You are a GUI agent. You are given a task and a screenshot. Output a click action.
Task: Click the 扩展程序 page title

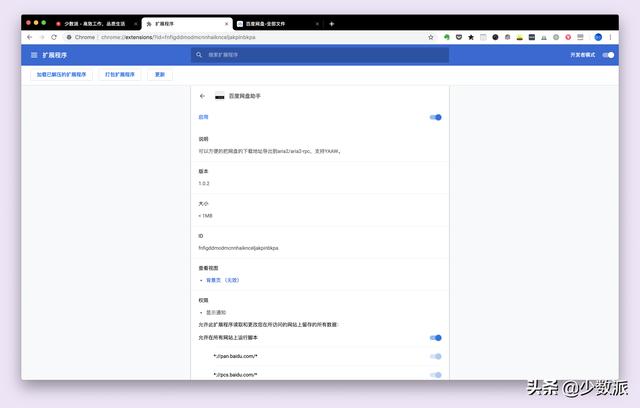pyautogui.click(x=55, y=55)
